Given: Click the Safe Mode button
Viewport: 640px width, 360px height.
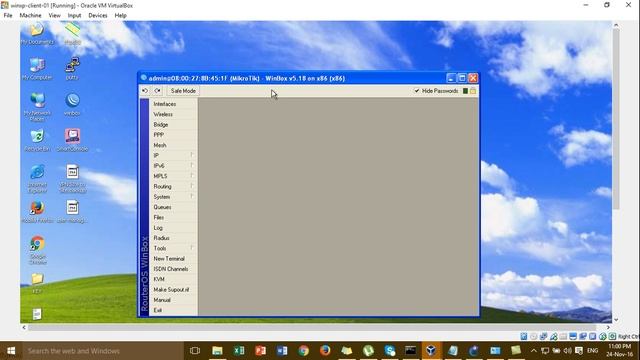Looking at the screenshot, I should (x=183, y=91).
